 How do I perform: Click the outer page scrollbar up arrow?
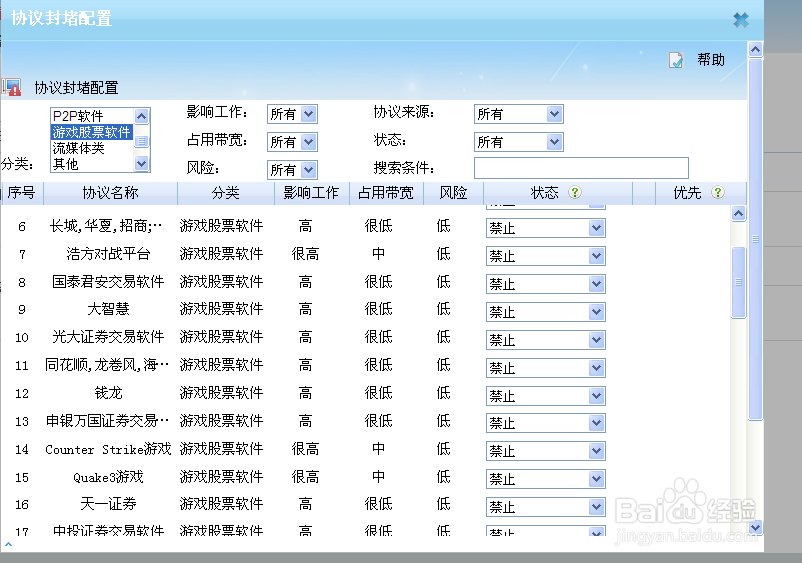pyautogui.click(x=755, y=49)
